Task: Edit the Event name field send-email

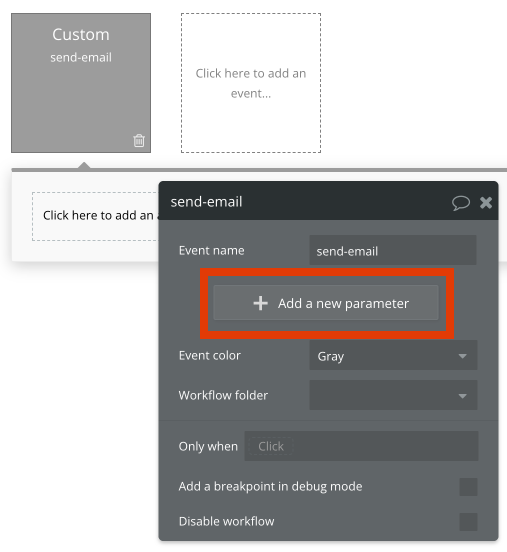Action: 393,250
